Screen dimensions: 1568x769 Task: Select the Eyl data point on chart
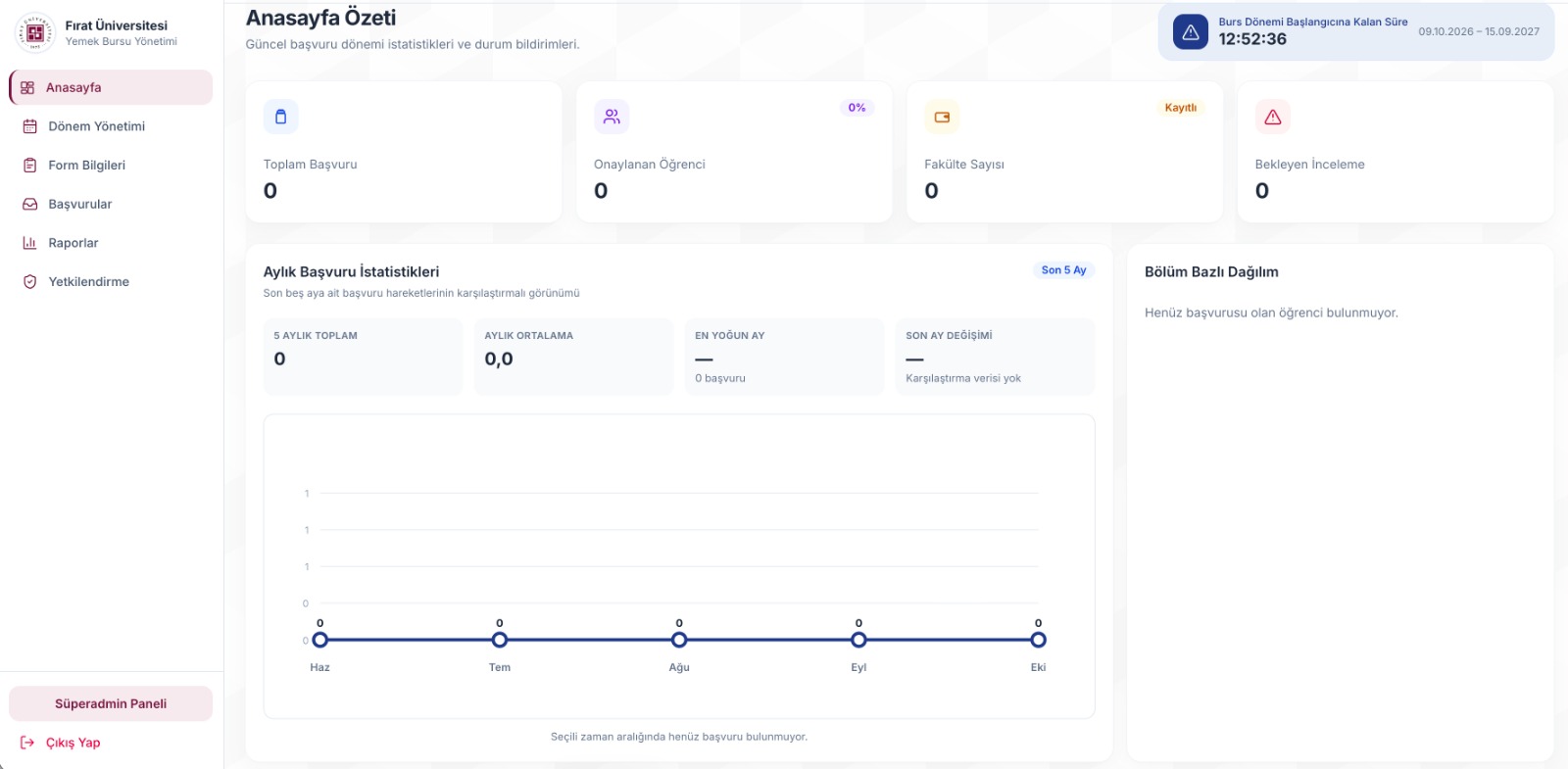pyautogui.click(x=858, y=640)
